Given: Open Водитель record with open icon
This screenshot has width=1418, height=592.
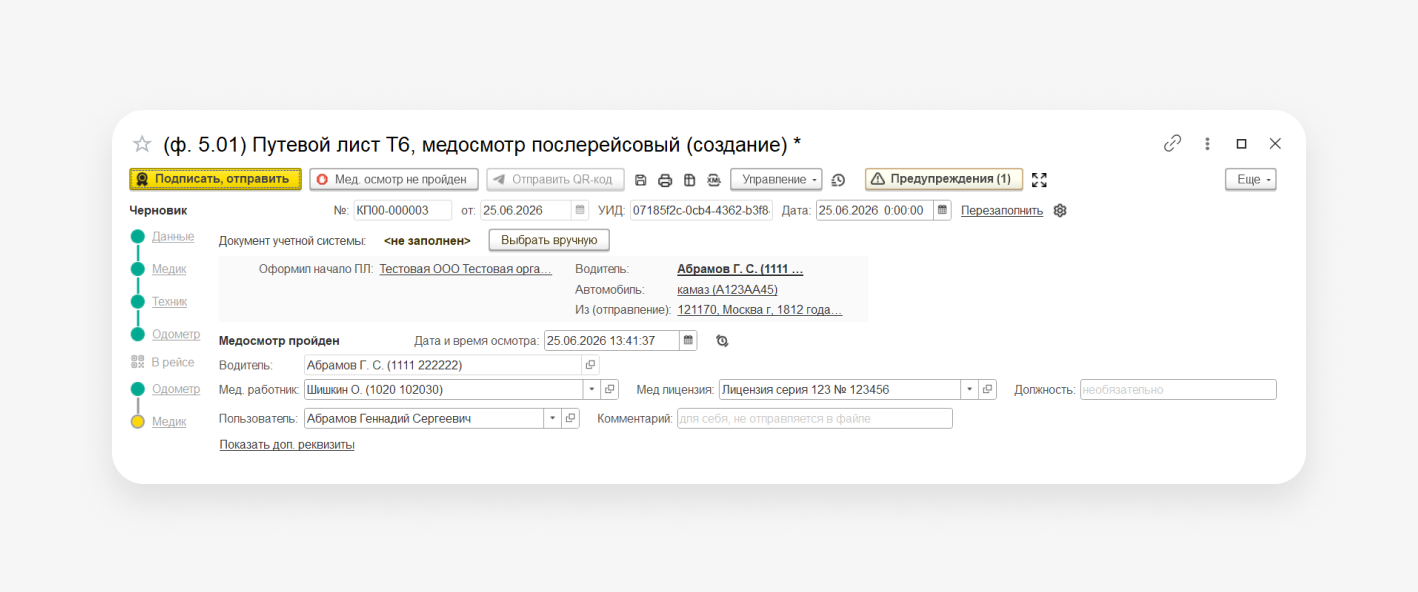Looking at the screenshot, I should (x=591, y=365).
